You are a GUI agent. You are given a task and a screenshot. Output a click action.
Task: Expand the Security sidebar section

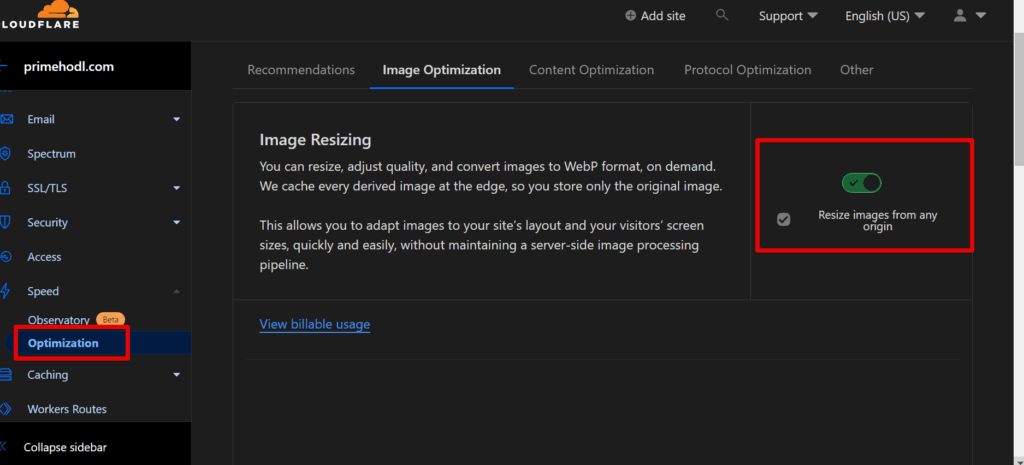coord(176,223)
